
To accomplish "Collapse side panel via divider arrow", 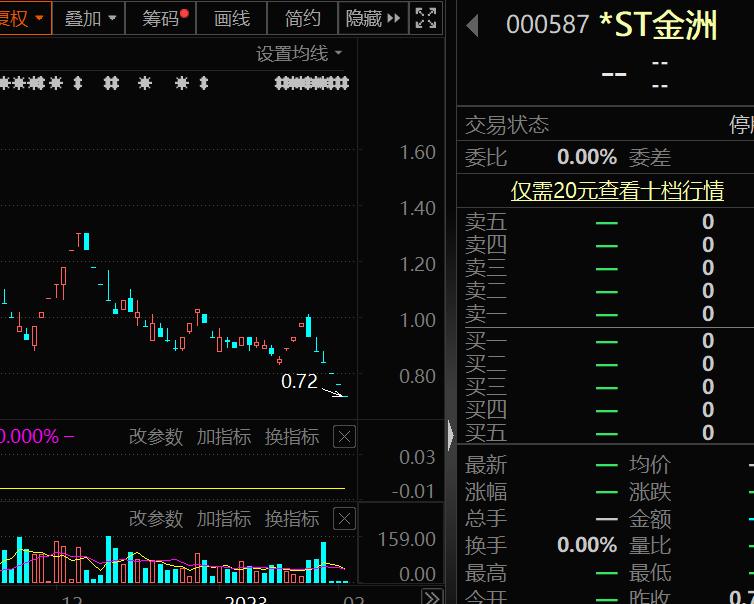I will click(451, 435).
